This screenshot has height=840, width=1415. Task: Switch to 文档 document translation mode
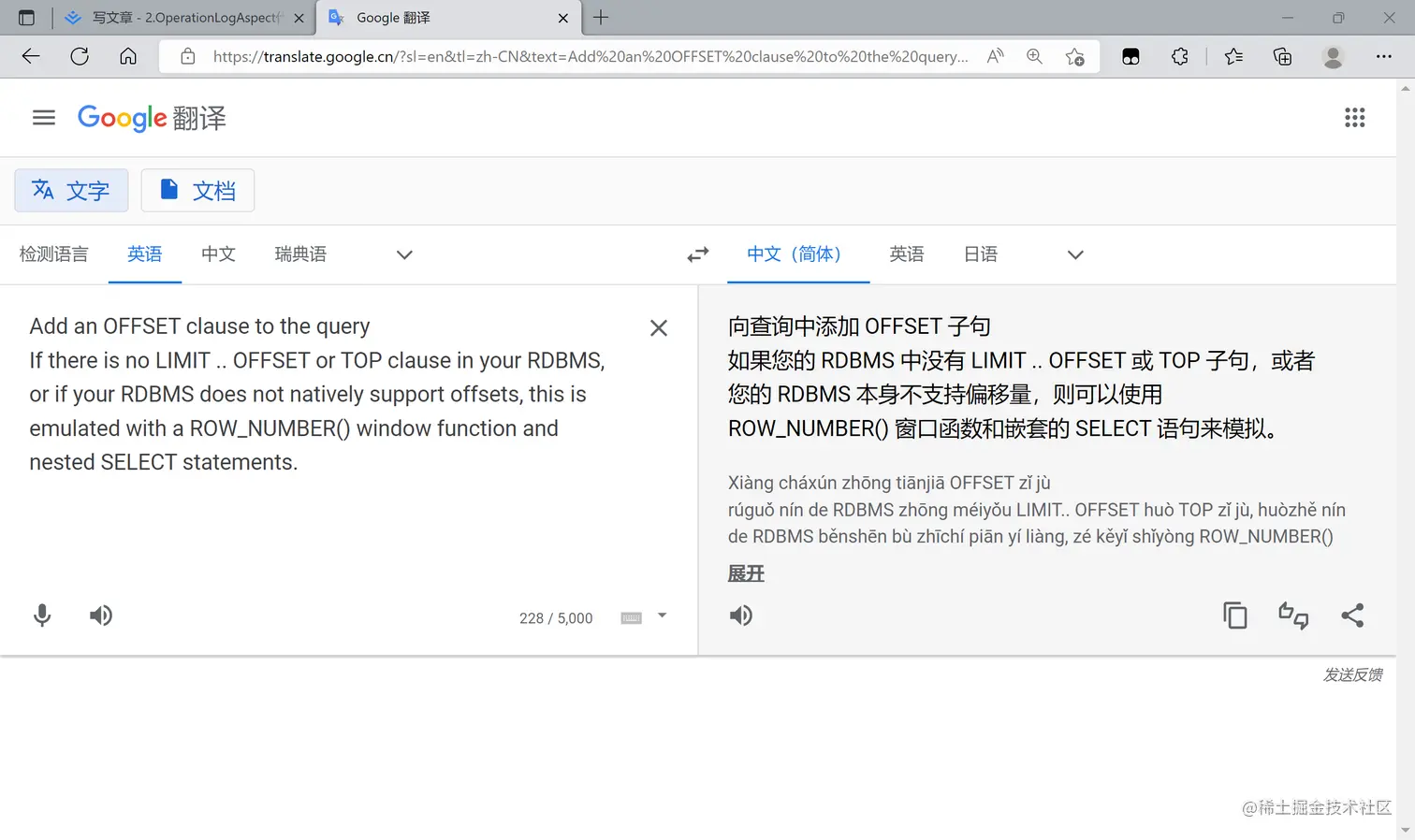point(197,191)
